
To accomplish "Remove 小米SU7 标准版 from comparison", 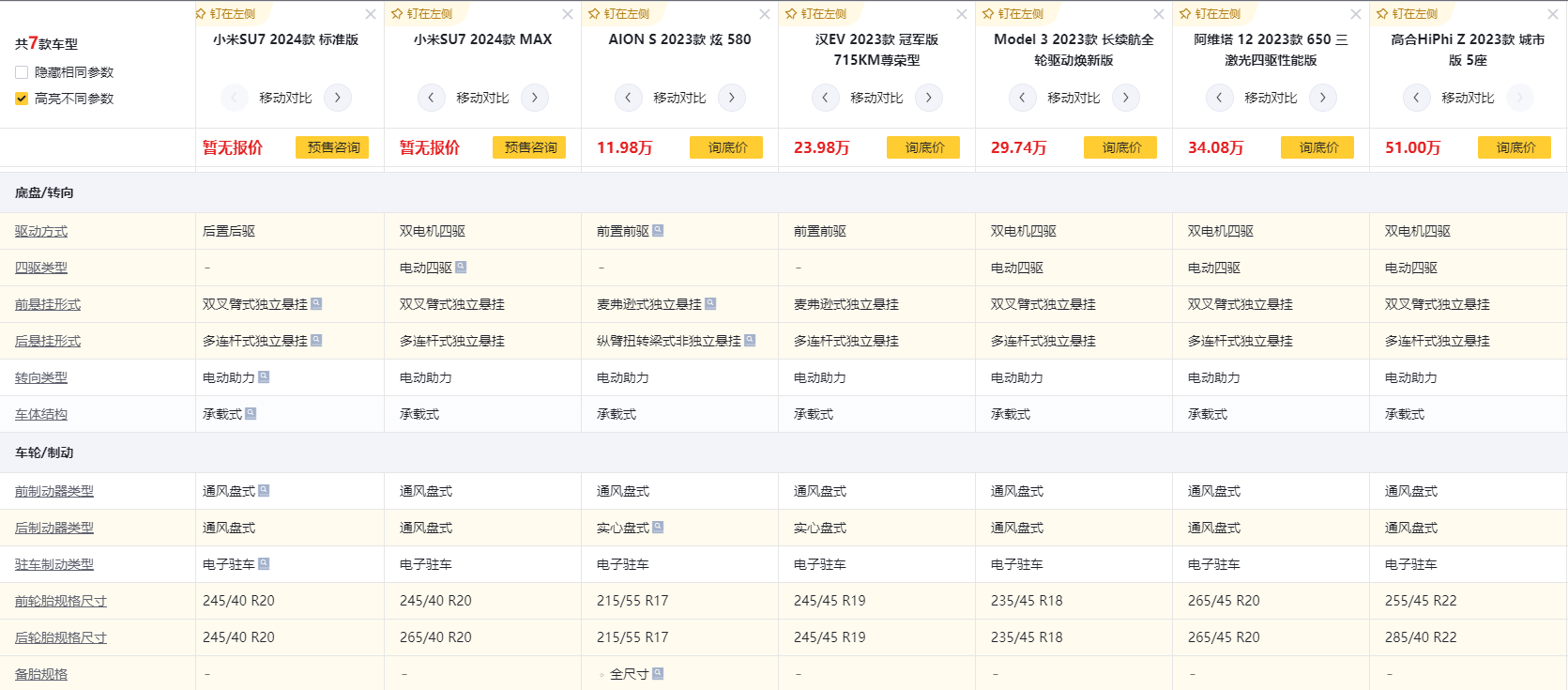I will pos(371,14).
